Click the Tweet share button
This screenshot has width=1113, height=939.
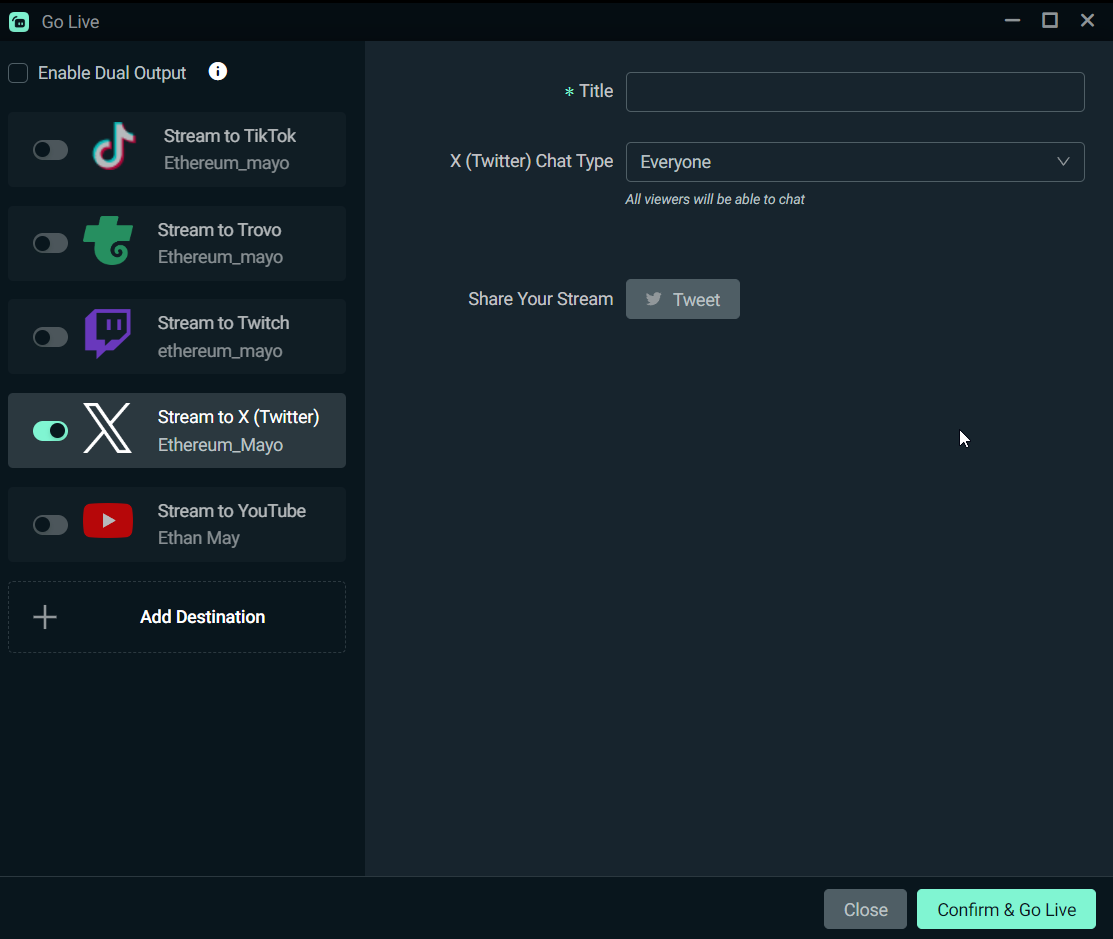(x=682, y=299)
